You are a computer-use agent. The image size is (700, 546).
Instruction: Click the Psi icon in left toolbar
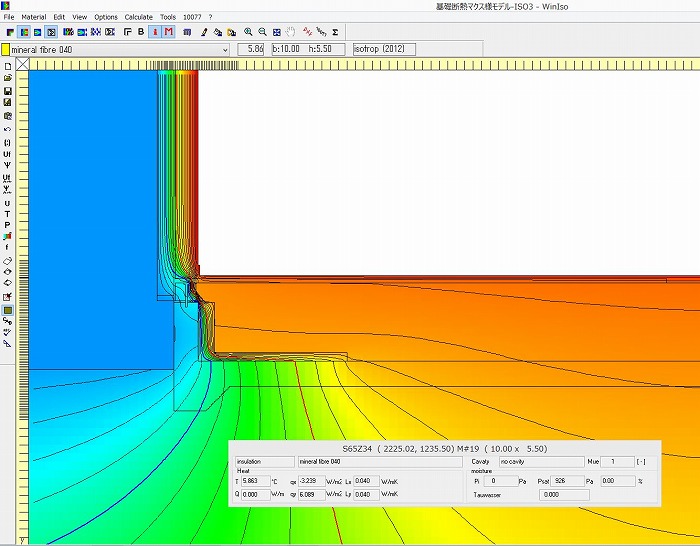[7, 166]
